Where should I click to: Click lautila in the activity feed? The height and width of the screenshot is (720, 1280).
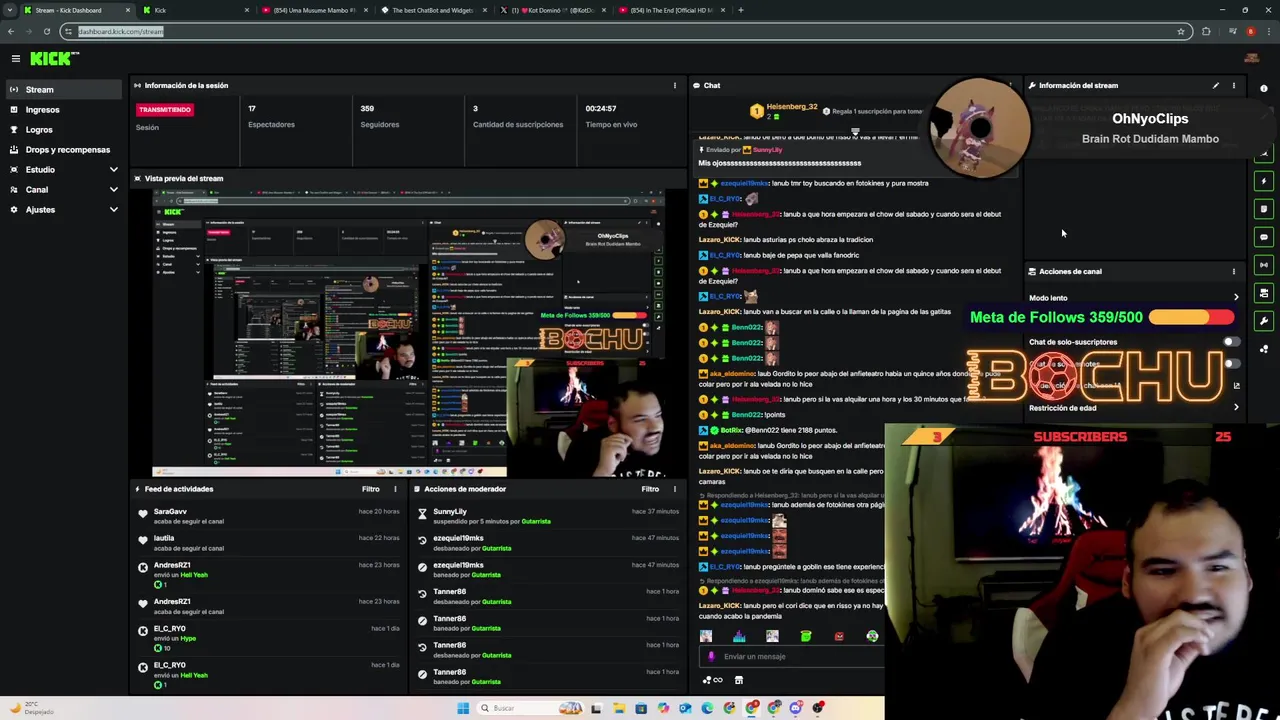click(x=164, y=538)
